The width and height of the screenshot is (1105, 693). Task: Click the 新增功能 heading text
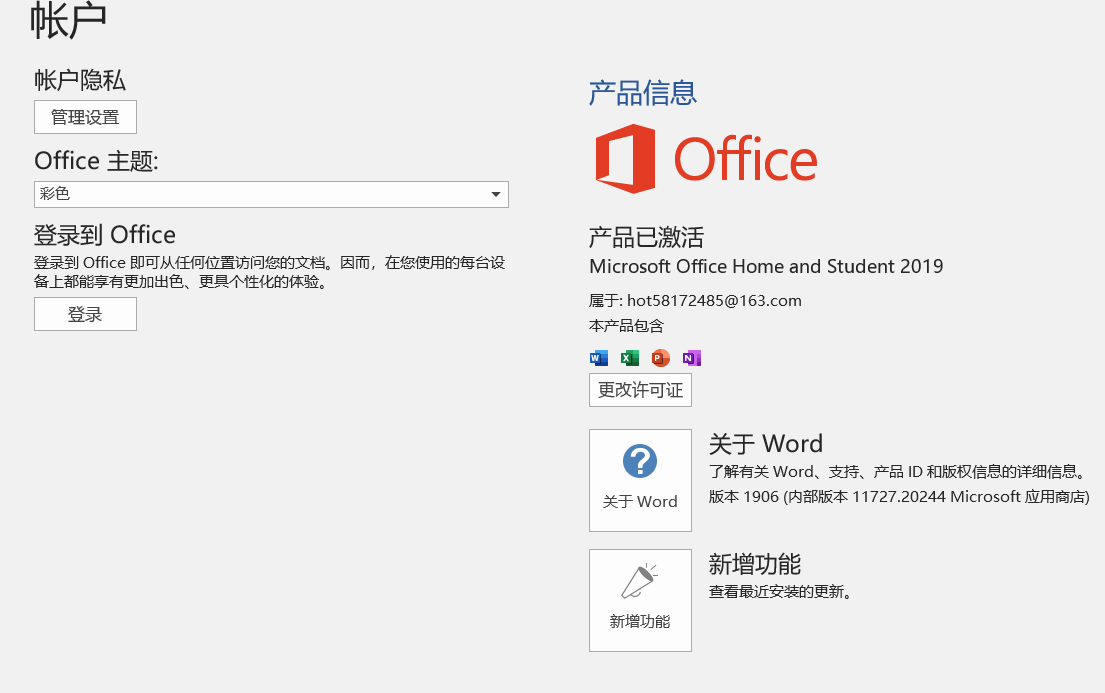pyautogui.click(x=755, y=564)
